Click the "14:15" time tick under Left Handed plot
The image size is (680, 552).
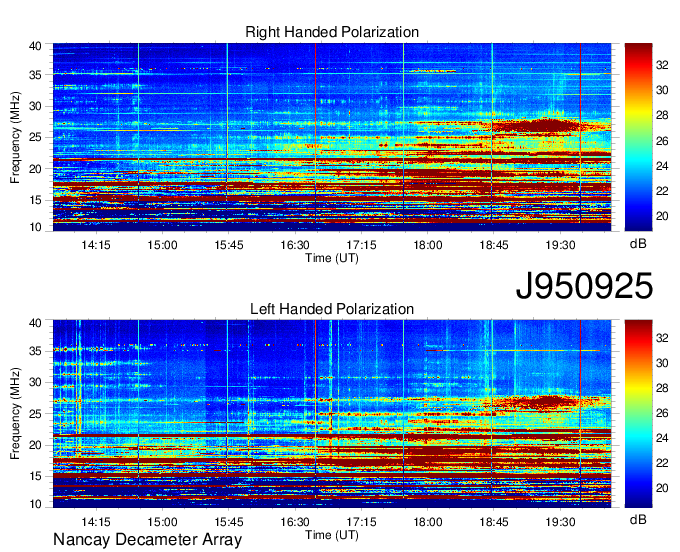(x=96, y=522)
